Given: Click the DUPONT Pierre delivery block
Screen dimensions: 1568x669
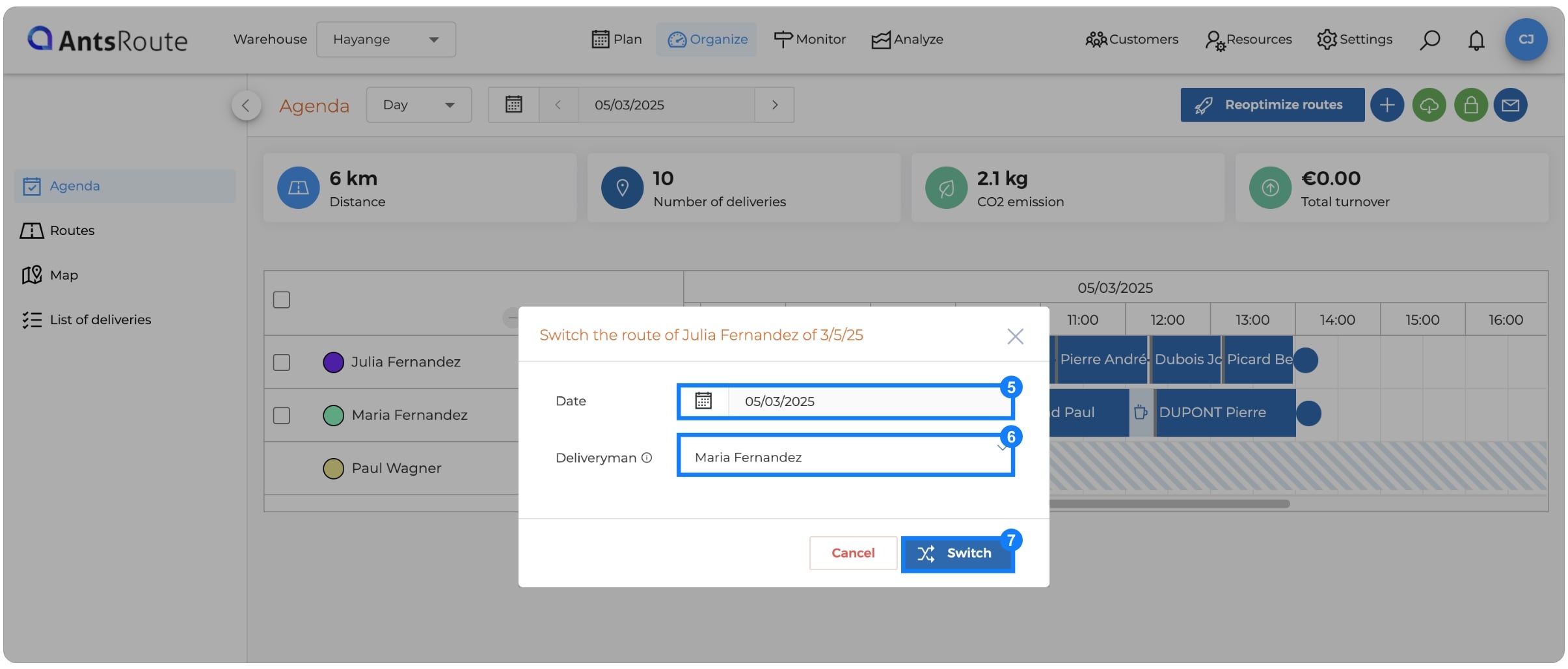Looking at the screenshot, I should click(1225, 413).
